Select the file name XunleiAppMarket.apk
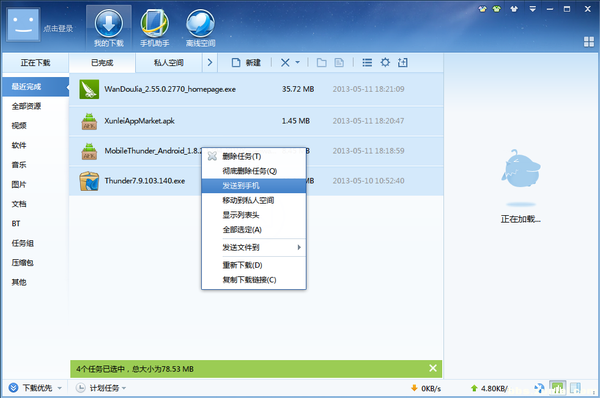The width and height of the screenshot is (600, 398). 139,121
